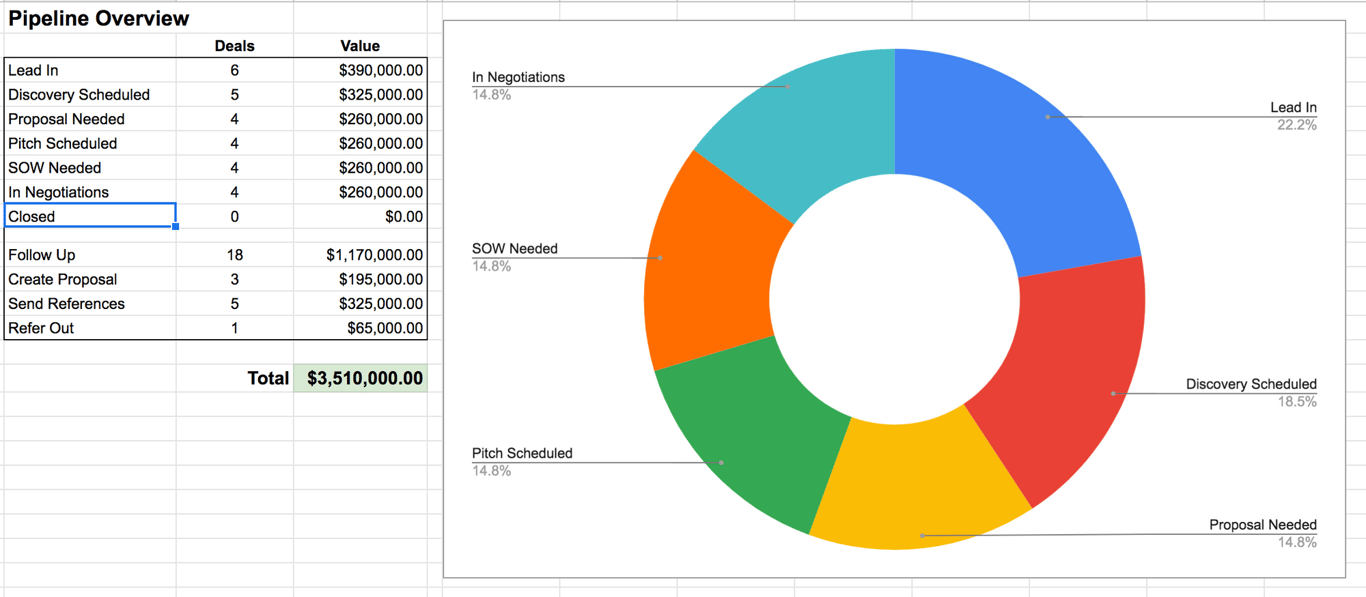The height and width of the screenshot is (597, 1366).
Task: Select the $0.00 Closed value cell
Action: (x=360, y=216)
